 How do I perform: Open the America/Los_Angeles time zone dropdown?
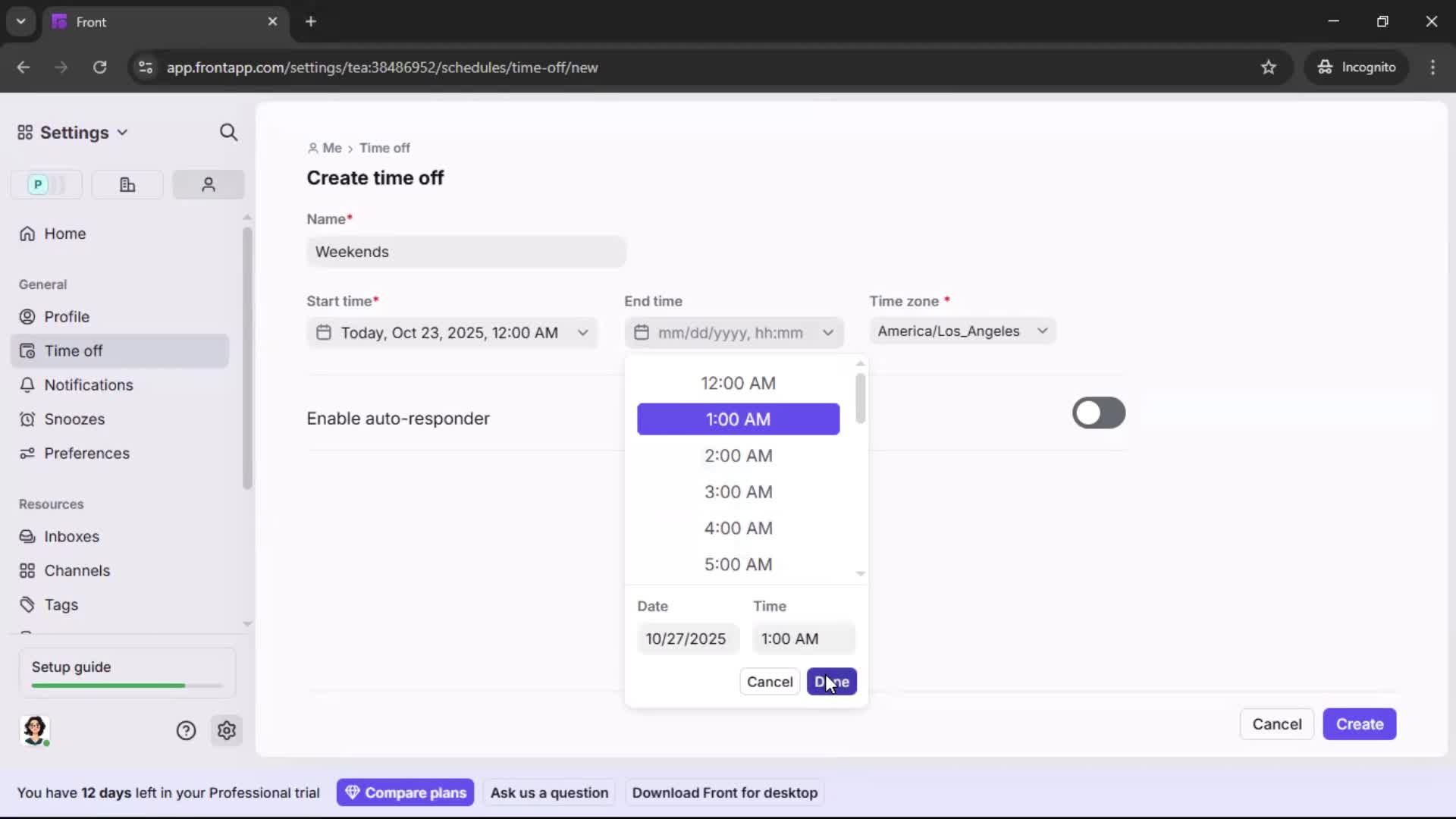click(x=962, y=331)
